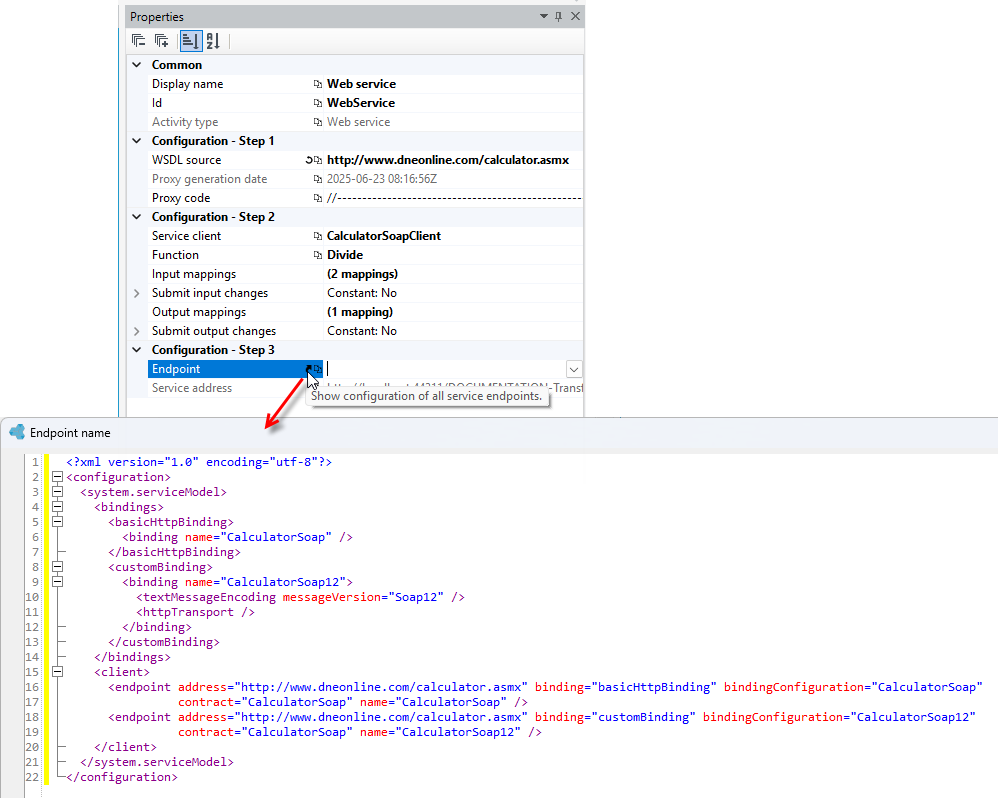This screenshot has width=998, height=798.
Task: Select the Id value WebService
Action: pyautogui.click(x=361, y=103)
